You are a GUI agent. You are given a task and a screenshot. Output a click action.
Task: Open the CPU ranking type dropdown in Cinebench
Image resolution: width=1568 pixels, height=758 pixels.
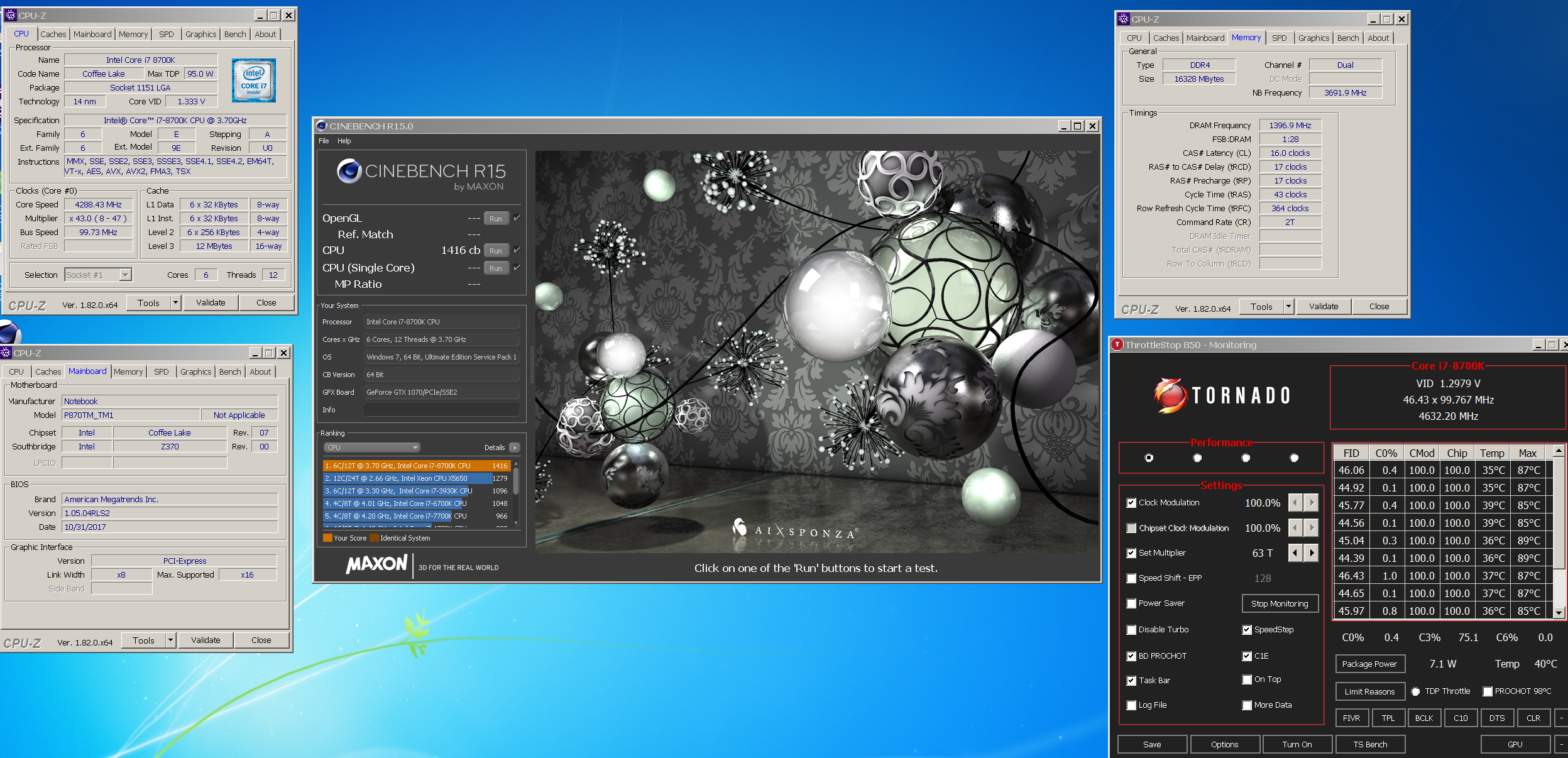point(372,448)
